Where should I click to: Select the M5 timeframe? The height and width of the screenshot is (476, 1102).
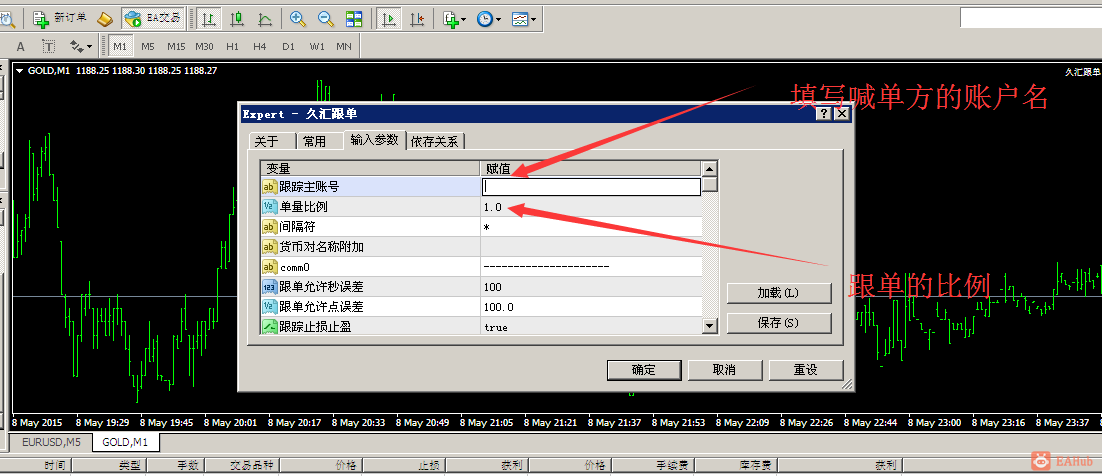tap(148, 47)
